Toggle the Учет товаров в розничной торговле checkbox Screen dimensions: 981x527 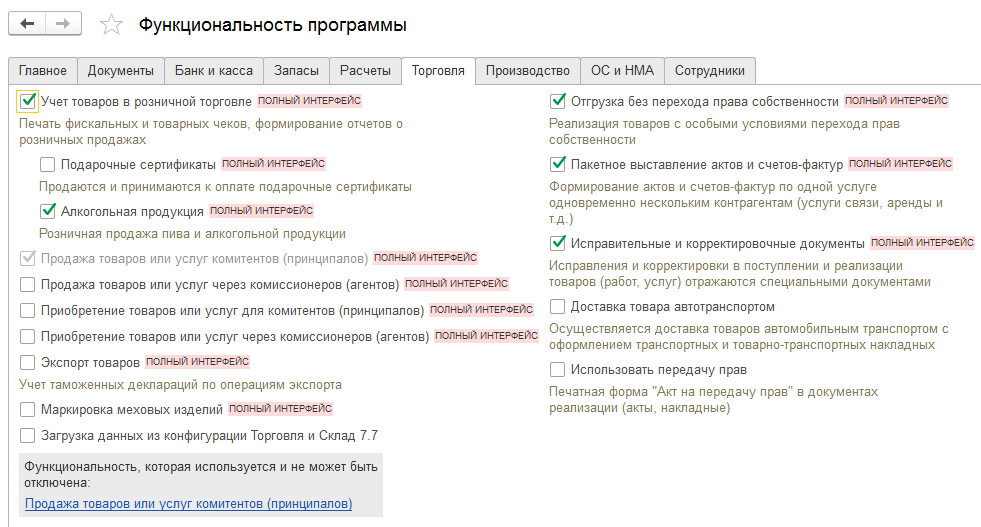click(x=28, y=101)
